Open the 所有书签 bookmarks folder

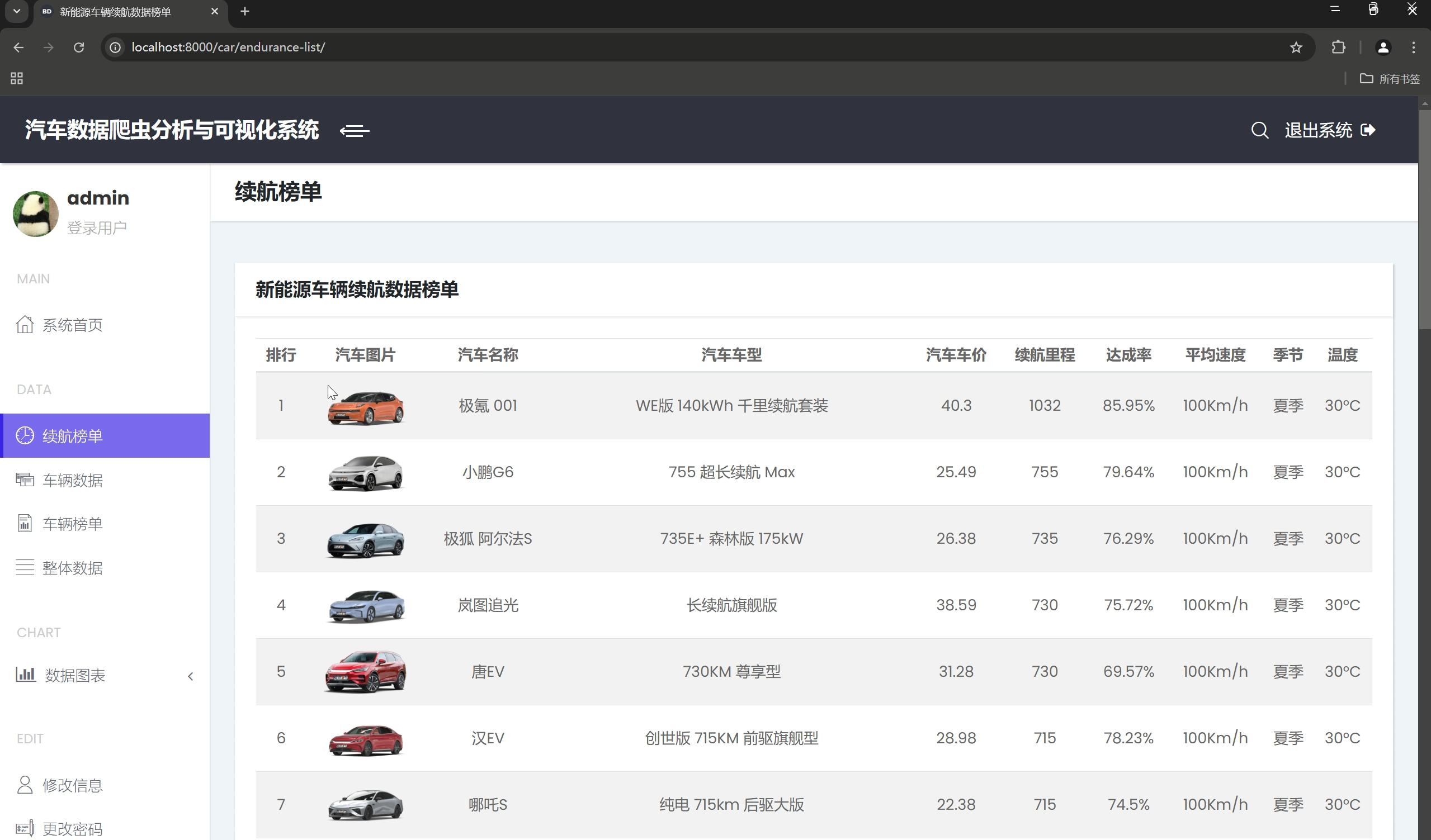(x=1390, y=79)
